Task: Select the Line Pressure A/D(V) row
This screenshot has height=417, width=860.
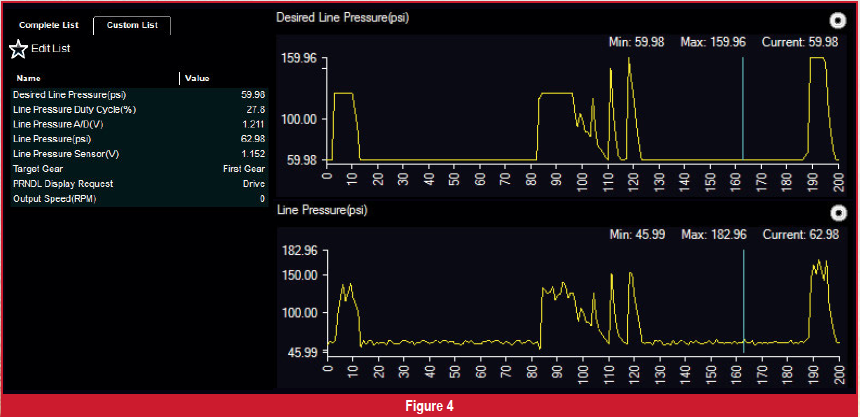Action: tap(138, 124)
